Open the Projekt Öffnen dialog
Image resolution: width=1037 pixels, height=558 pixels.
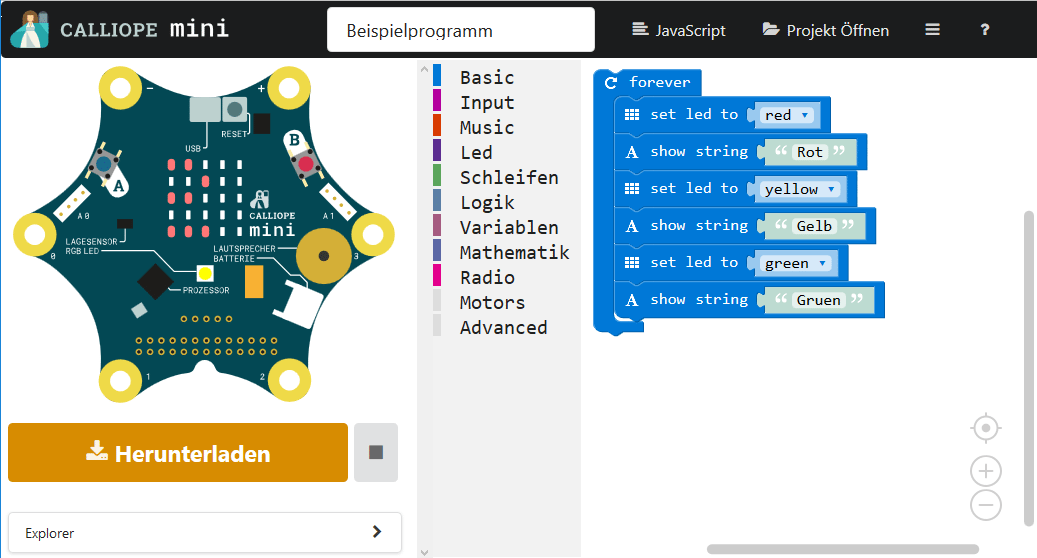pos(825,30)
